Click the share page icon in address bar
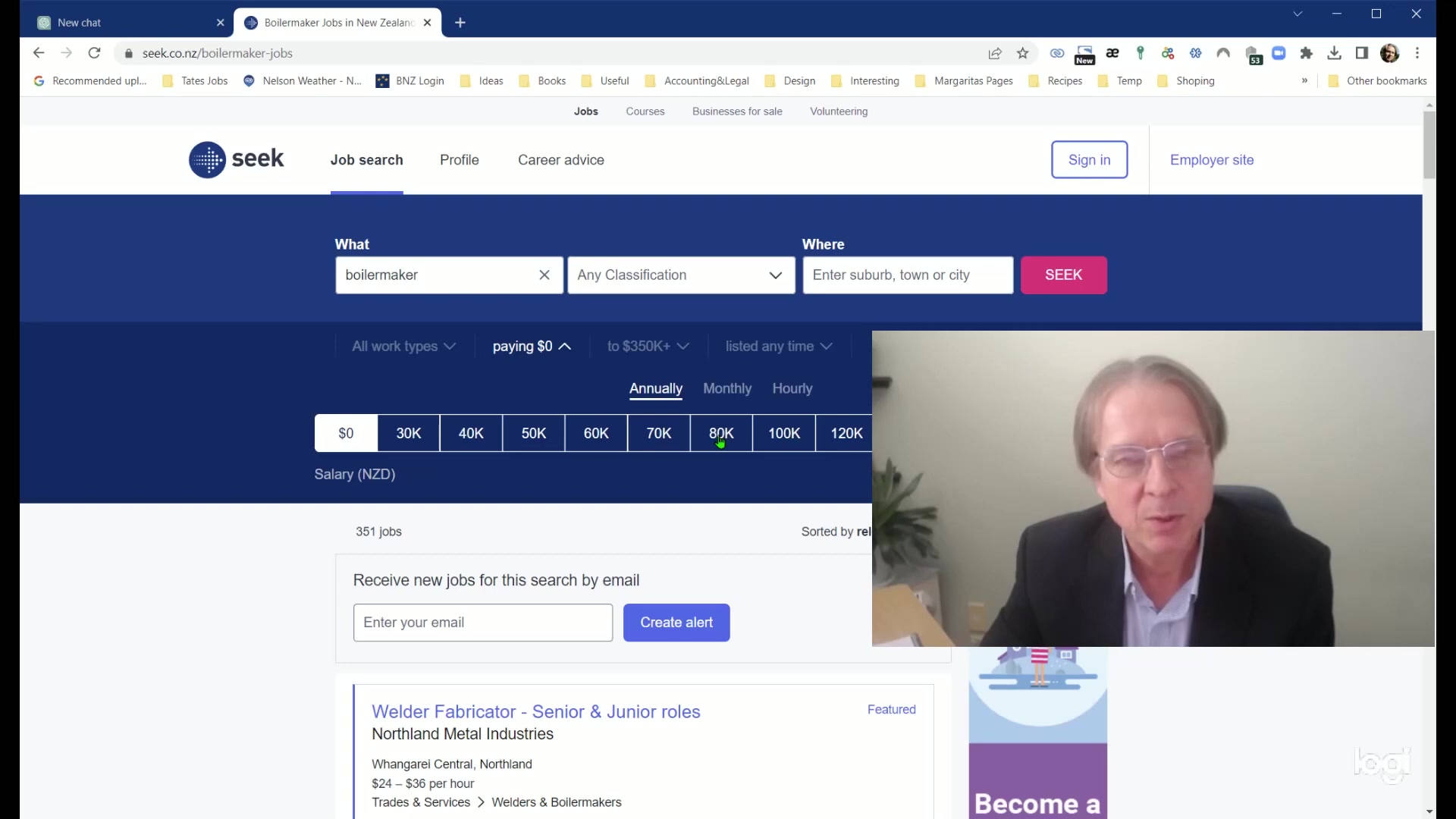The image size is (1456, 819). tap(995, 53)
